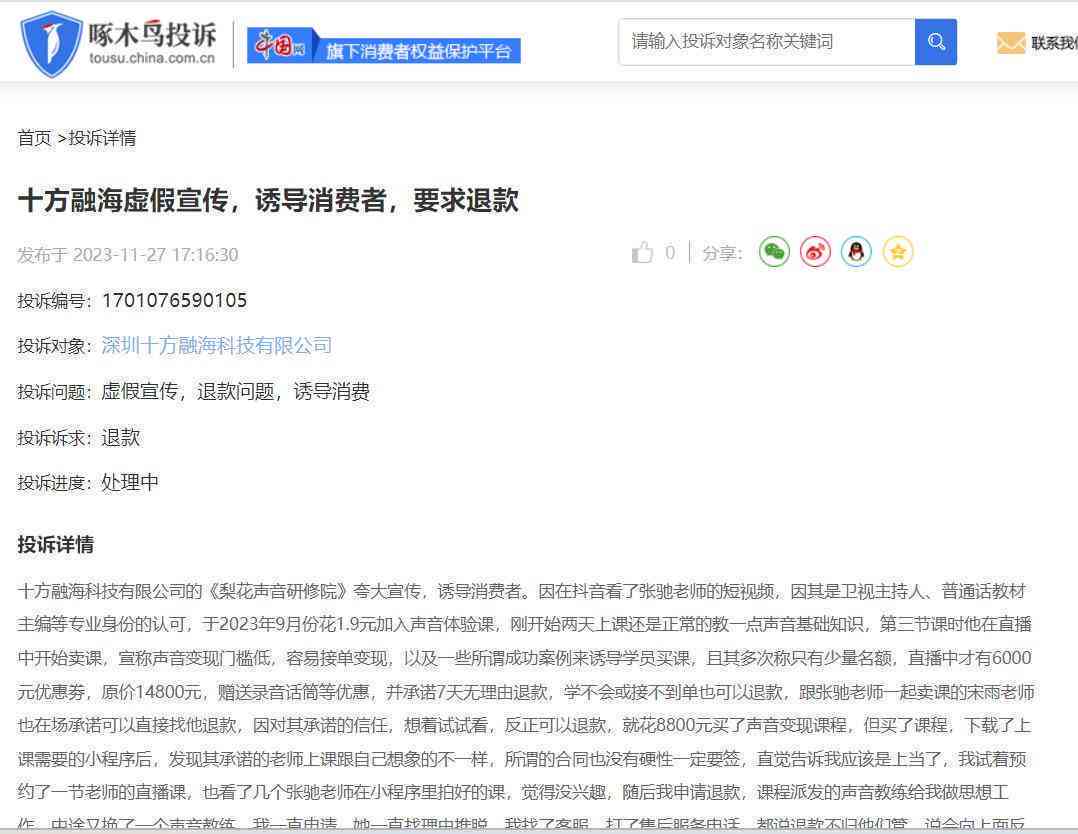The width and height of the screenshot is (1078, 834).
Task: Share the complaint via WeChat icon
Action: coord(774,252)
